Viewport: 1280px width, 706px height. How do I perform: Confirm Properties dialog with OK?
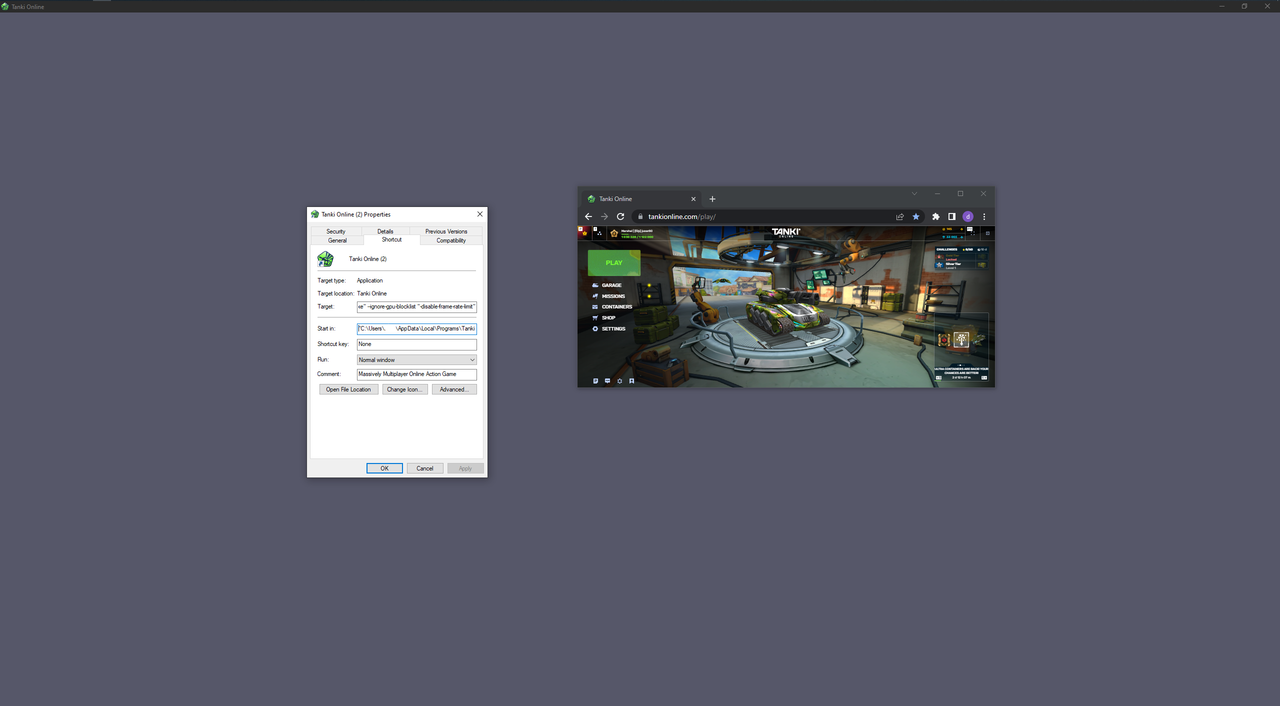[384, 468]
